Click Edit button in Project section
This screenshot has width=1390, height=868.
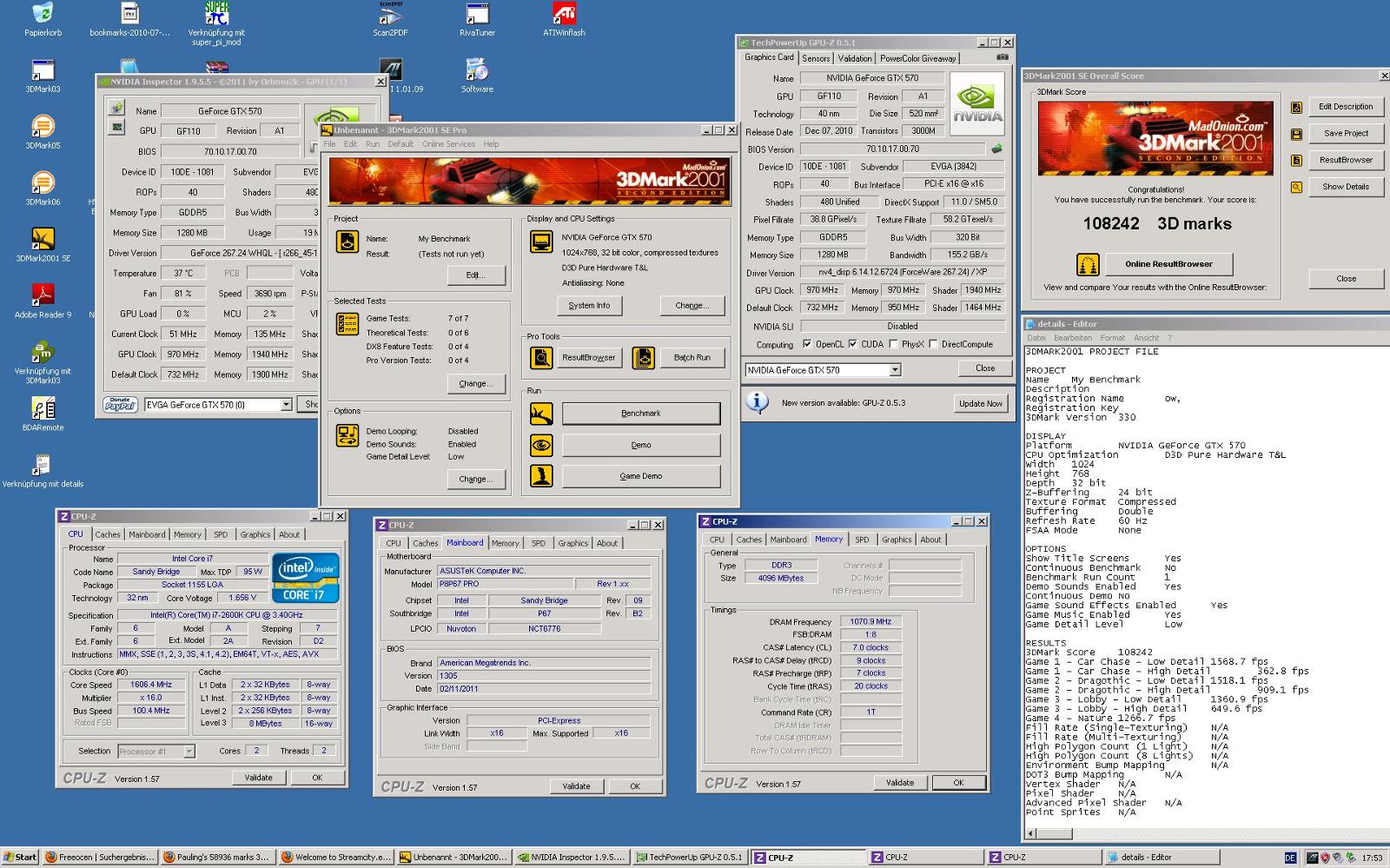[474, 275]
